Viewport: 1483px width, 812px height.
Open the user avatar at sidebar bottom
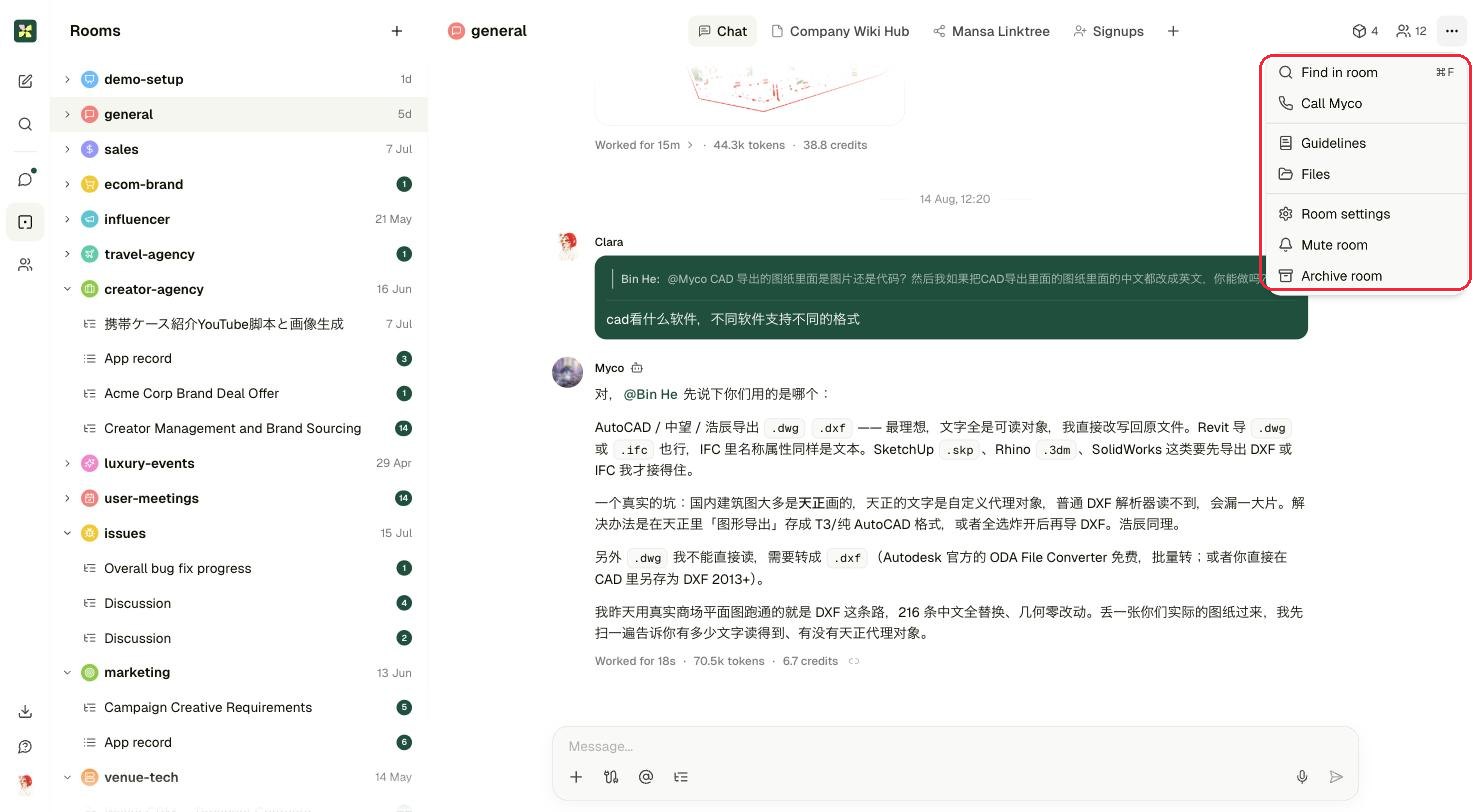point(25,782)
